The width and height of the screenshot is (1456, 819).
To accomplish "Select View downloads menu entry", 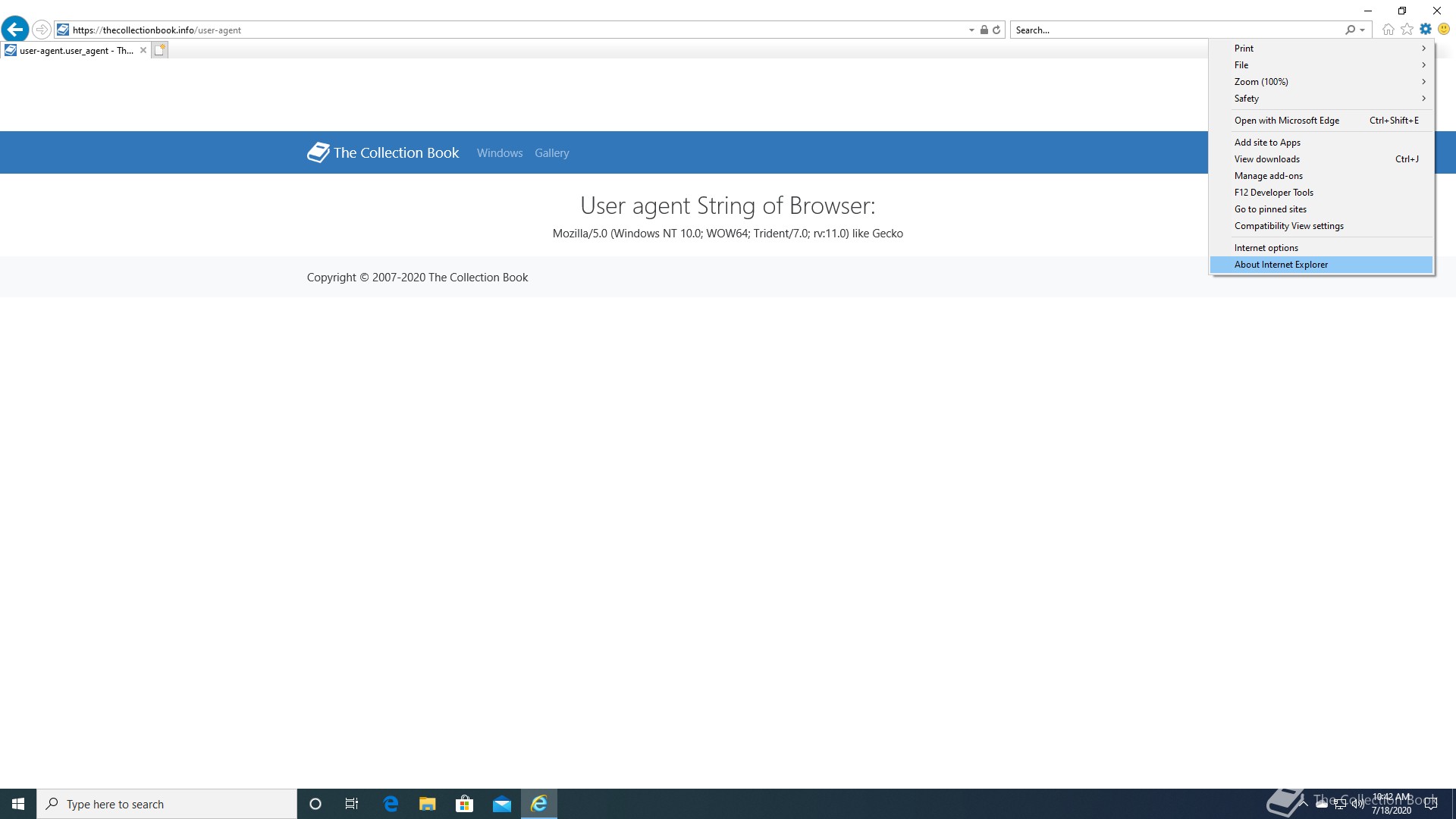I will click(1321, 158).
